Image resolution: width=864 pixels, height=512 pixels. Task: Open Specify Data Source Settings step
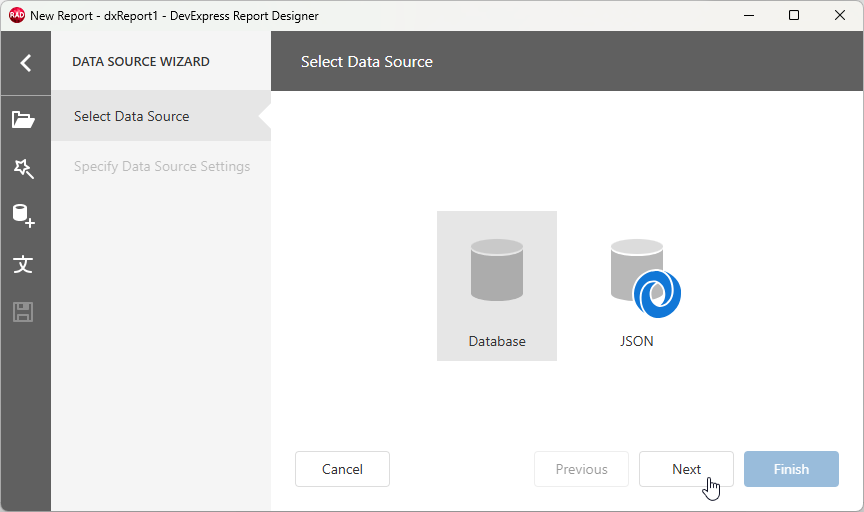pyautogui.click(x=161, y=166)
